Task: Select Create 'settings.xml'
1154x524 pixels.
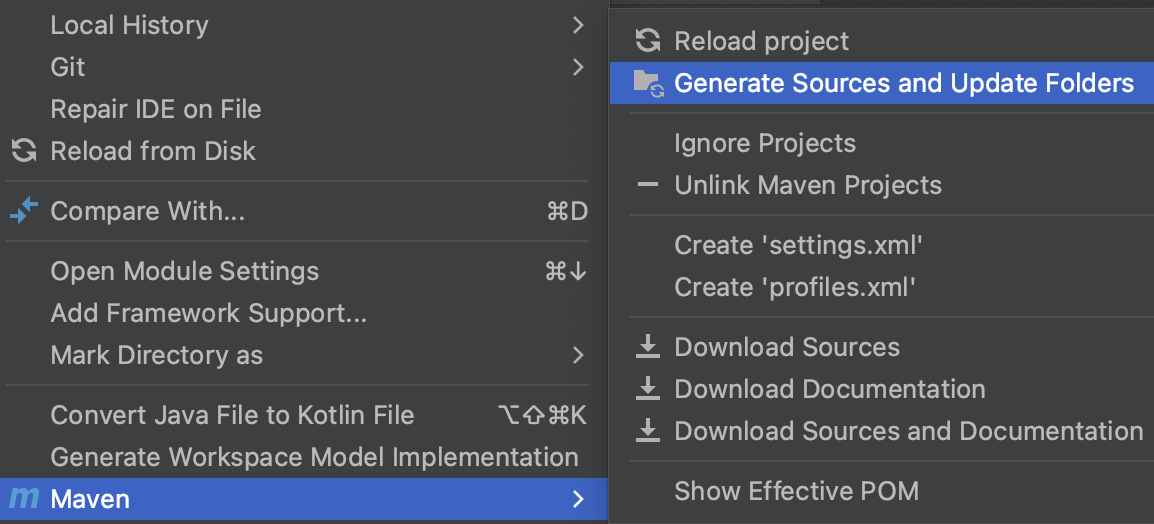Action: (x=882, y=244)
